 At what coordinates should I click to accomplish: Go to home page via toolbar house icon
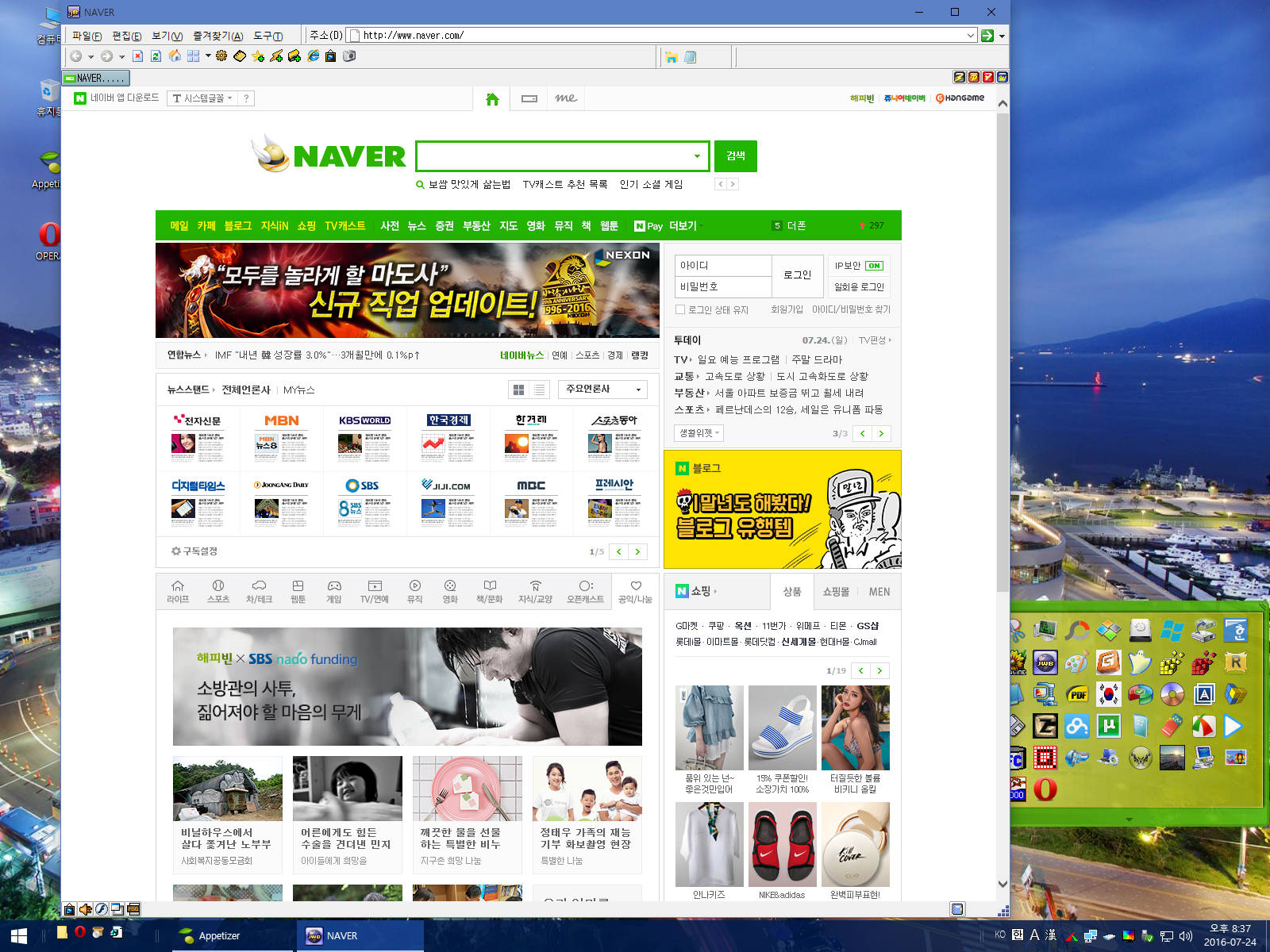click(x=175, y=56)
